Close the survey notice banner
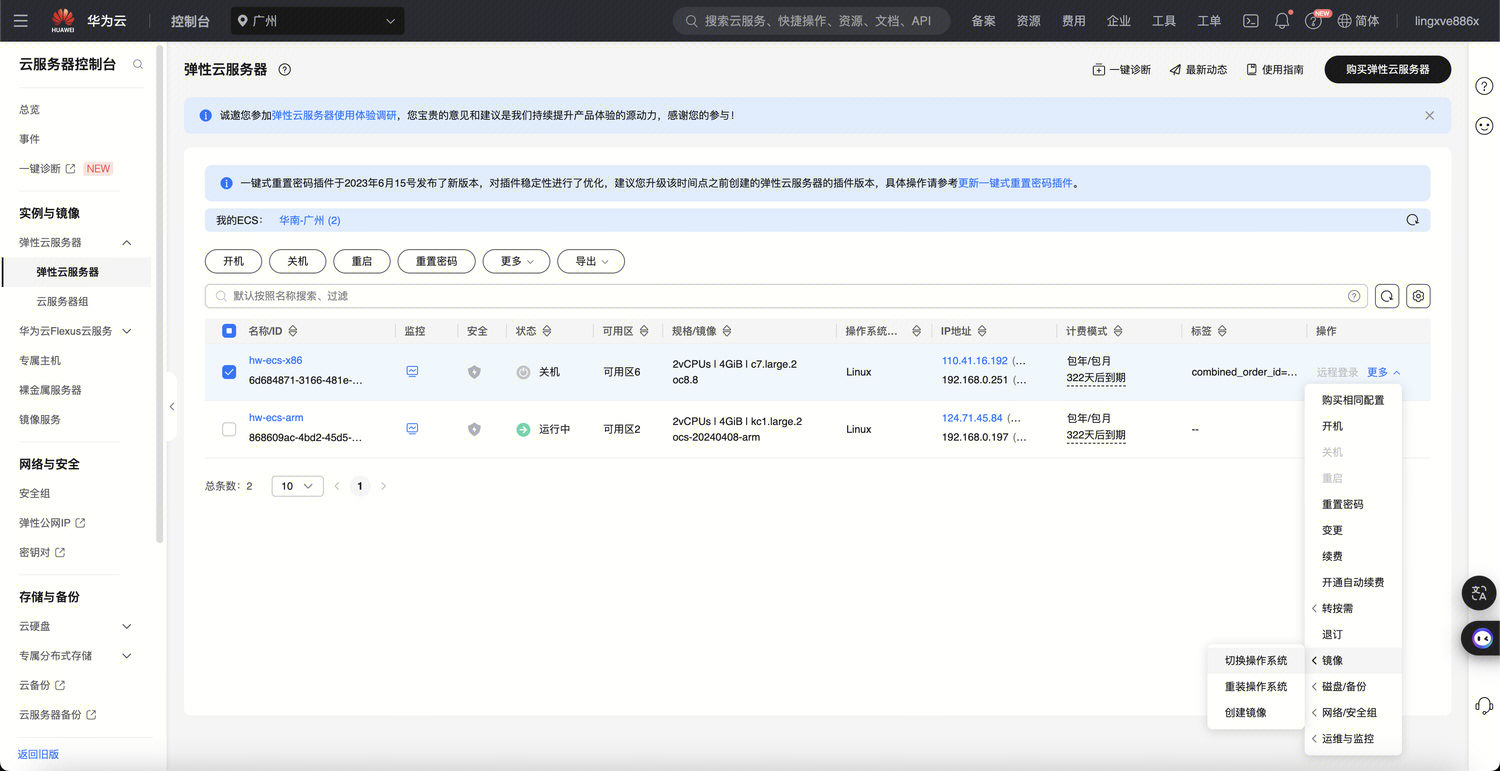1500x771 pixels. point(1429,116)
